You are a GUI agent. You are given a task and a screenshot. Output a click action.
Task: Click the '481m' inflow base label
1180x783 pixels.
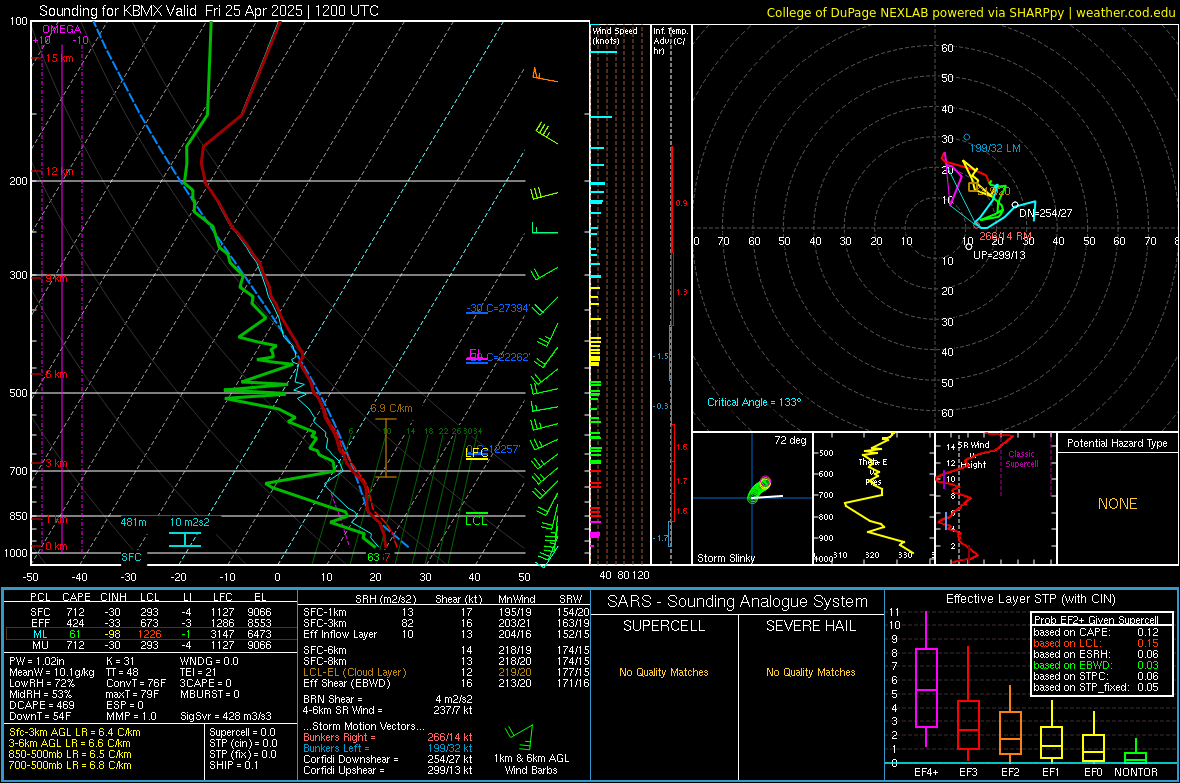point(133,522)
